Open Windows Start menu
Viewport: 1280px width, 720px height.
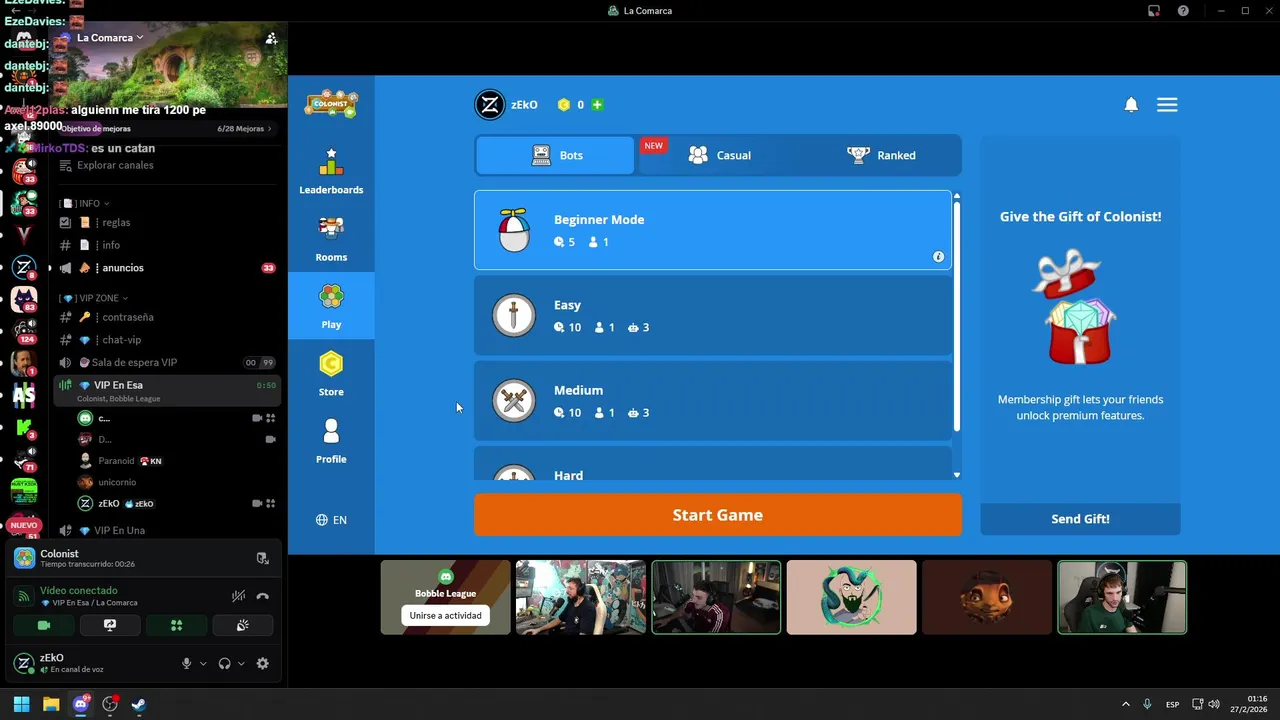coord(21,704)
